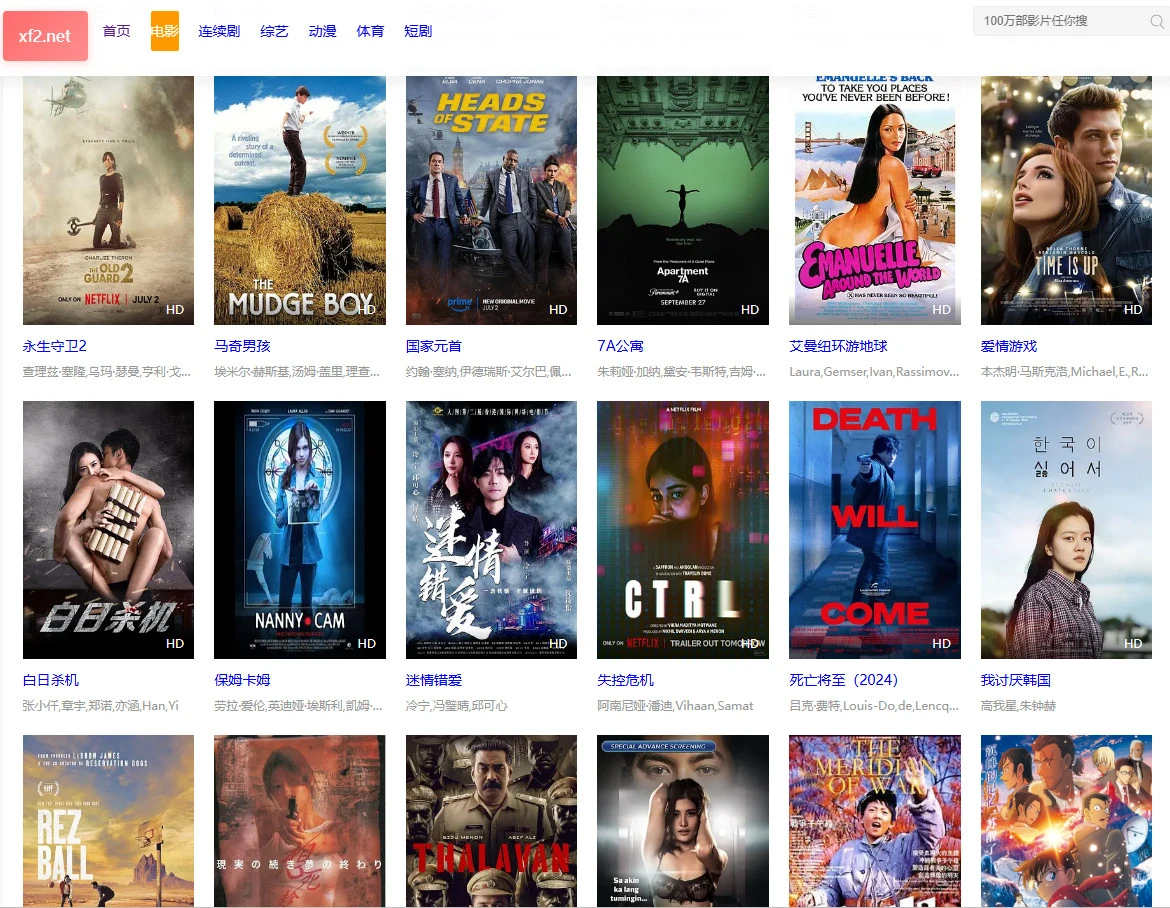The width and height of the screenshot is (1170, 908).
Task: Click the 永生守卫2 title link
Action: tap(54, 346)
